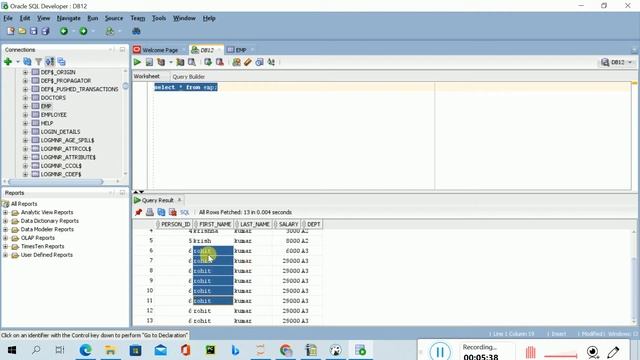Expand the EMP table node
Screen dimensions: 640x360
(25, 106)
